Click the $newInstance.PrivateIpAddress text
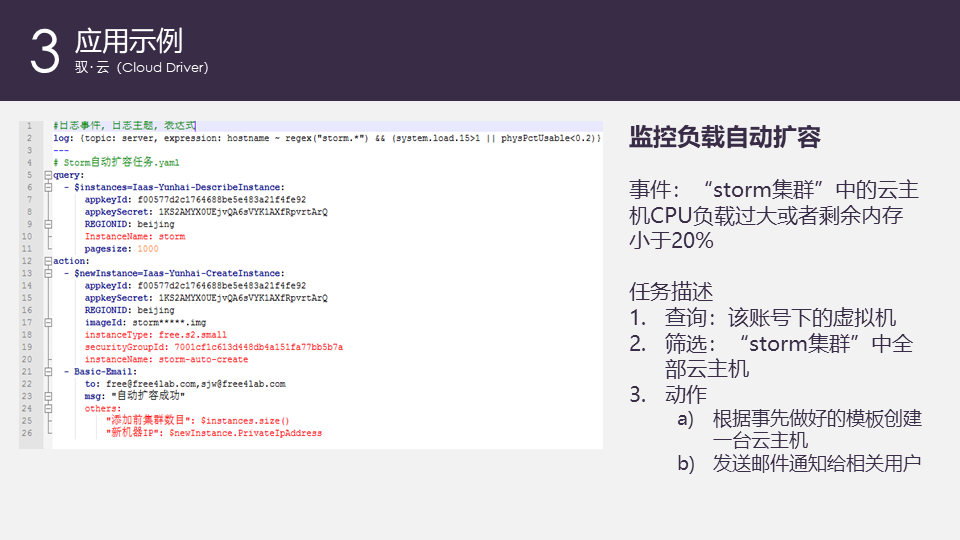The width and height of the screenshot is (960, 540). tap(246, 433)
